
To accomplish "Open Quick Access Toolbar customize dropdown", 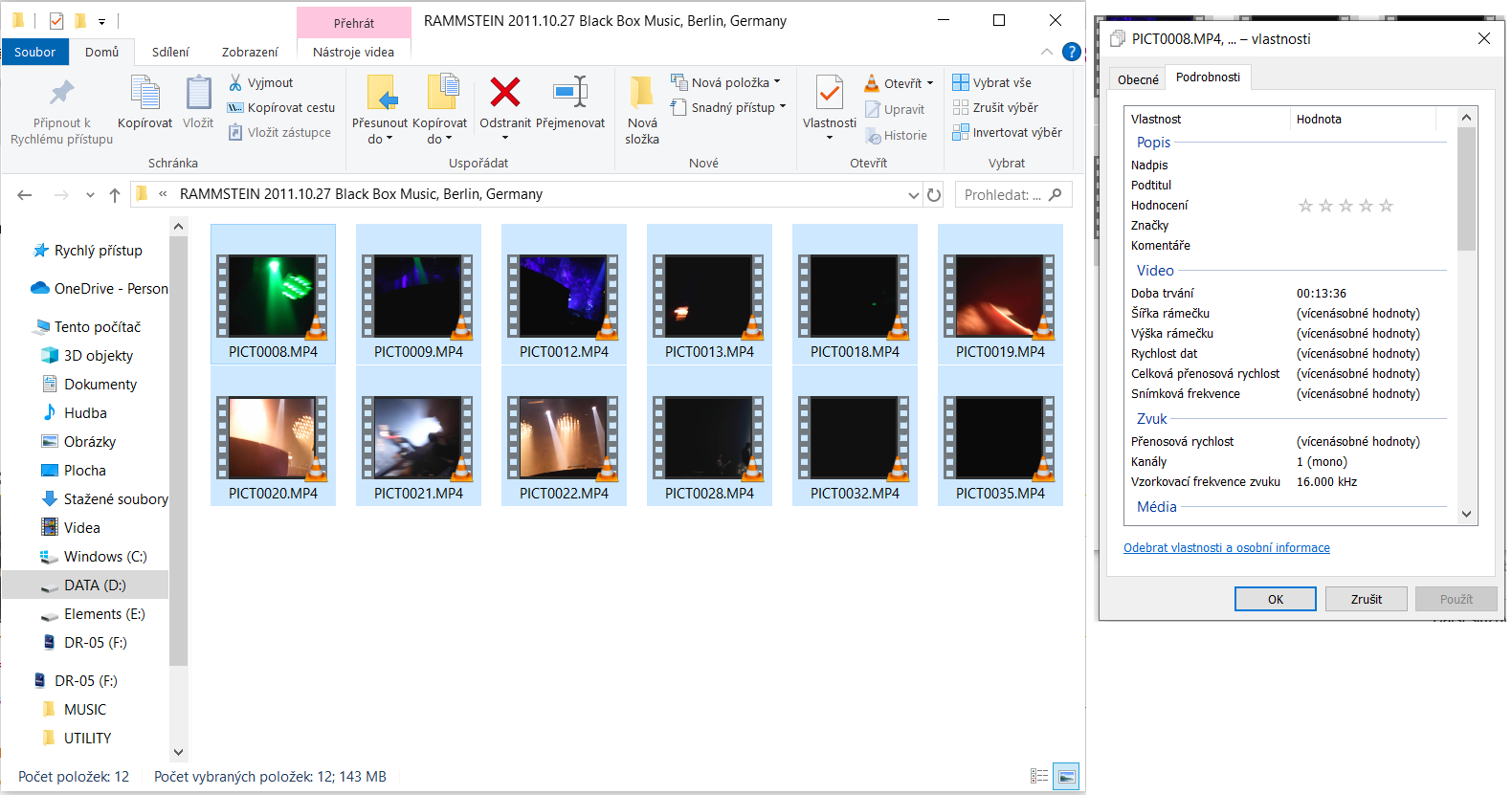I will coord(102,21).
